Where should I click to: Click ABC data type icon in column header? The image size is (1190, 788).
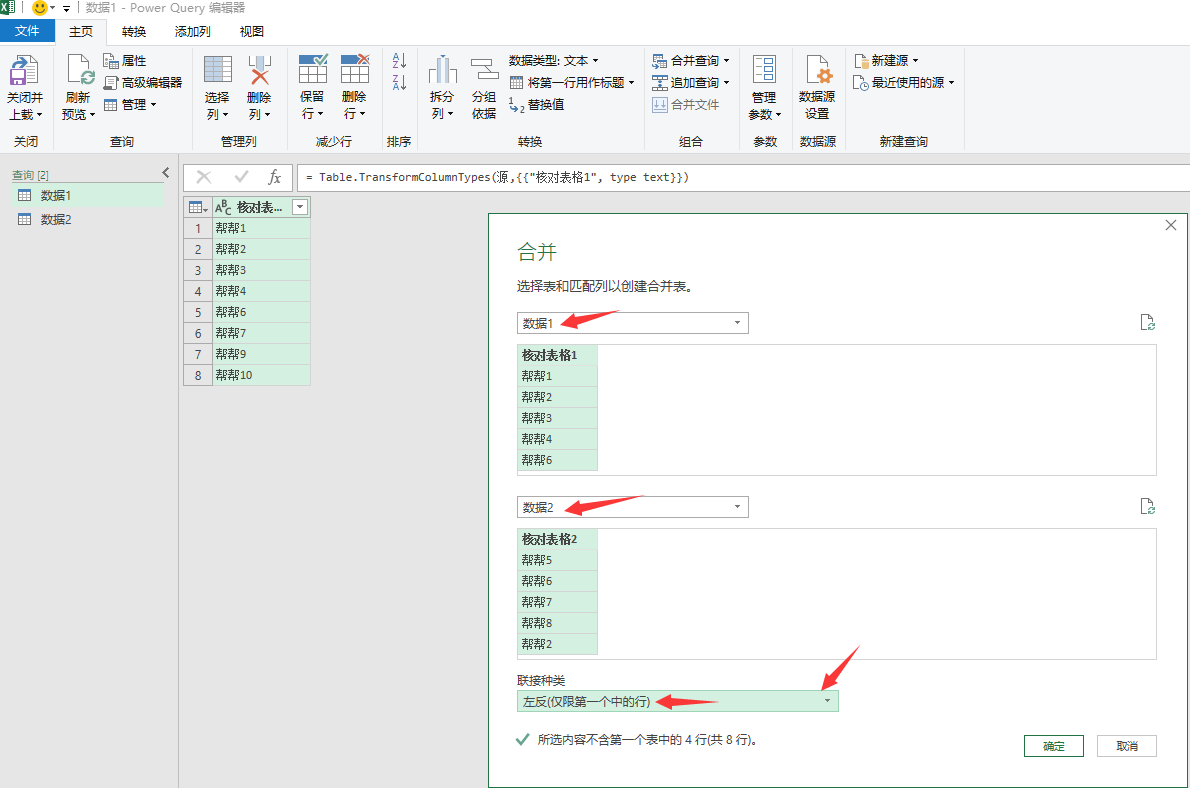pyautogui.click(x=223, y=207)
